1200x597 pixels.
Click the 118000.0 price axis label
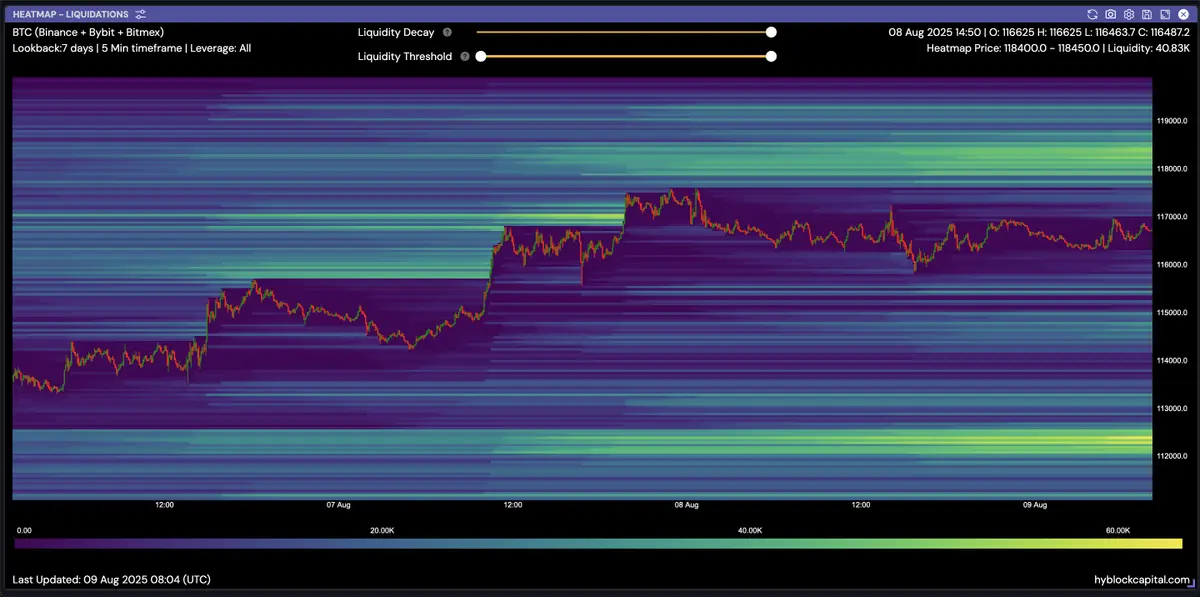(1171, 169)
